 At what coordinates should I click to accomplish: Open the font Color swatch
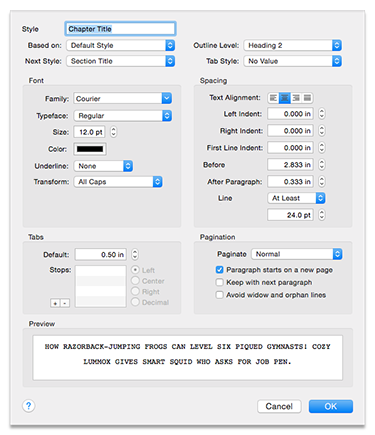(x=90, y=149)
